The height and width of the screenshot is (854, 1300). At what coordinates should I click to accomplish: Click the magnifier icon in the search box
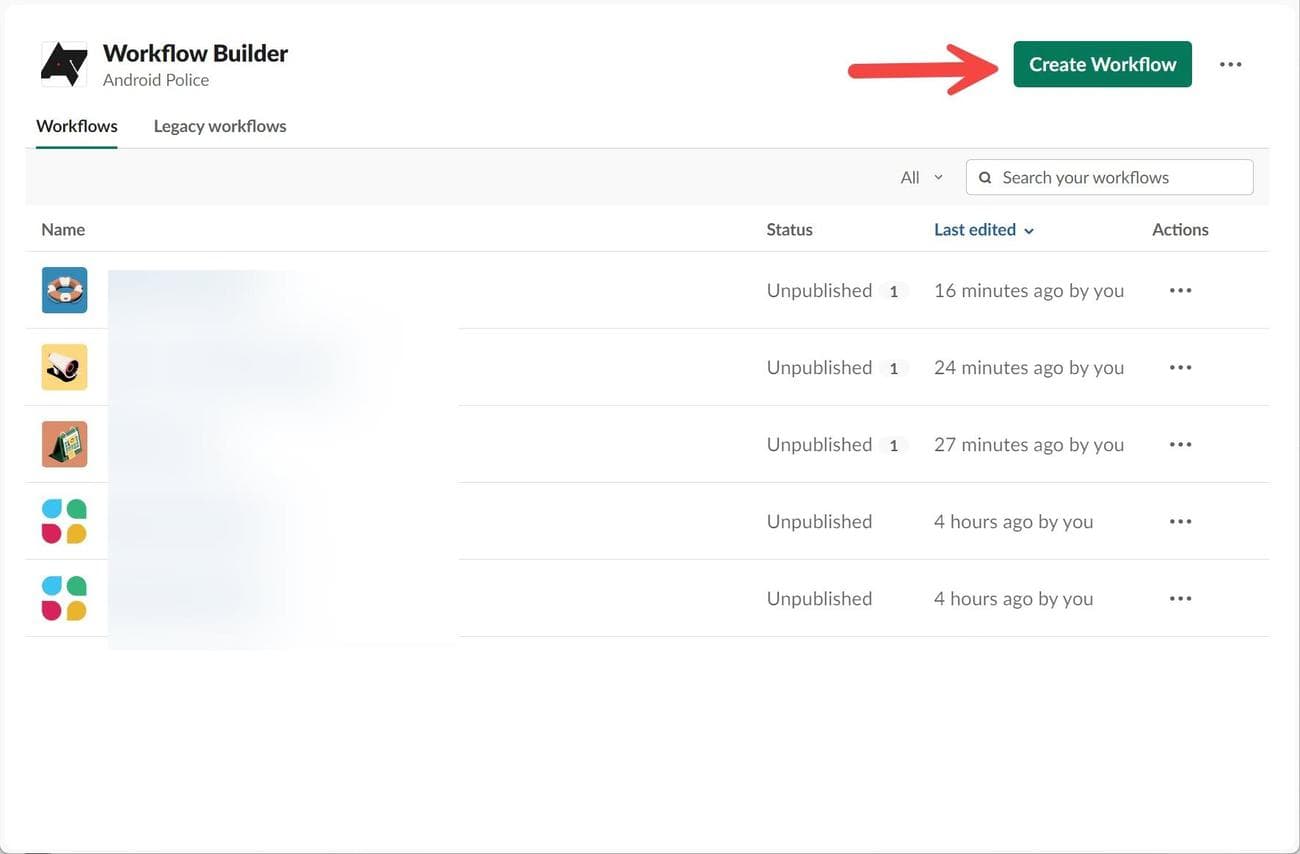click(985, 178)
